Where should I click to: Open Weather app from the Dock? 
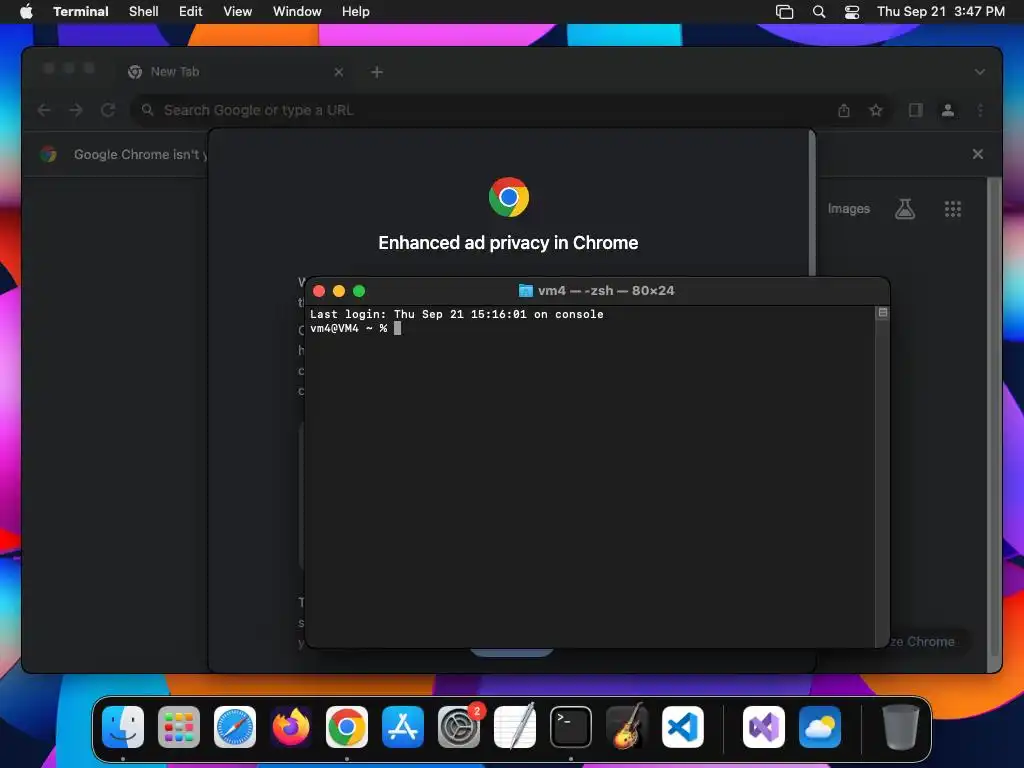point(820,727)
